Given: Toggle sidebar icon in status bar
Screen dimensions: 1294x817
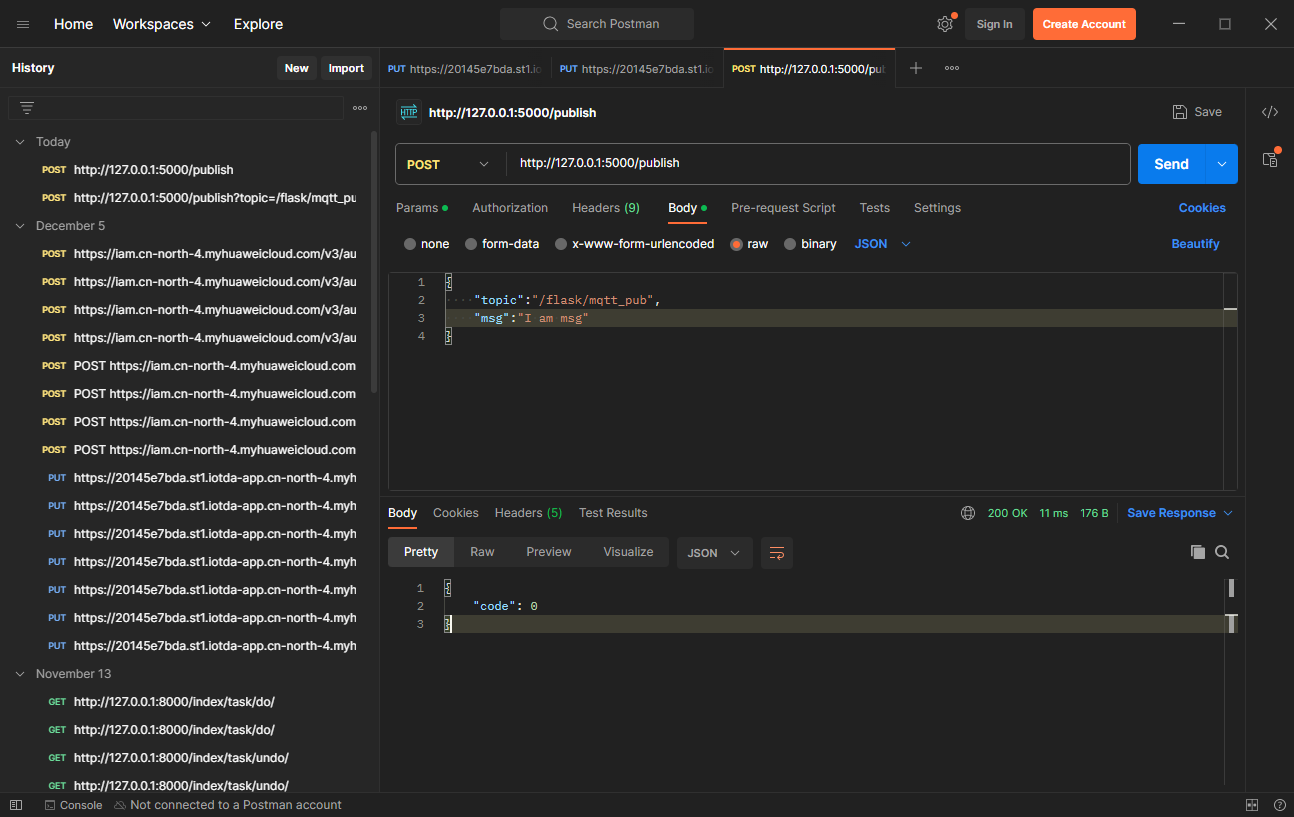Looking at the screenshot, I should tap(16, 805).
